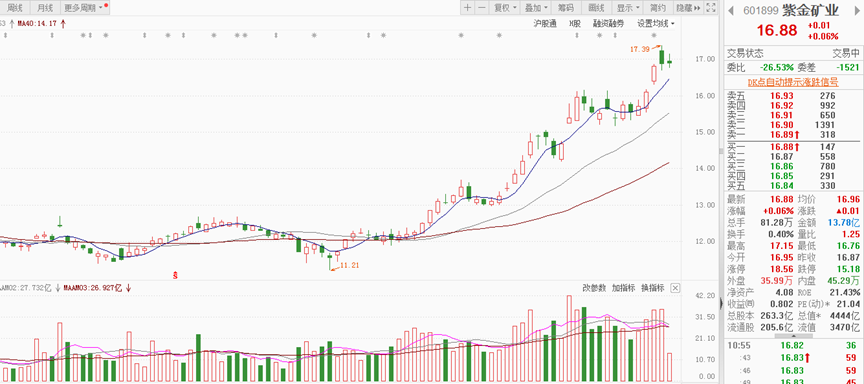Collapse the right quote panel arrow
Viewport: 864px width, 384px height.
point(721,303)
